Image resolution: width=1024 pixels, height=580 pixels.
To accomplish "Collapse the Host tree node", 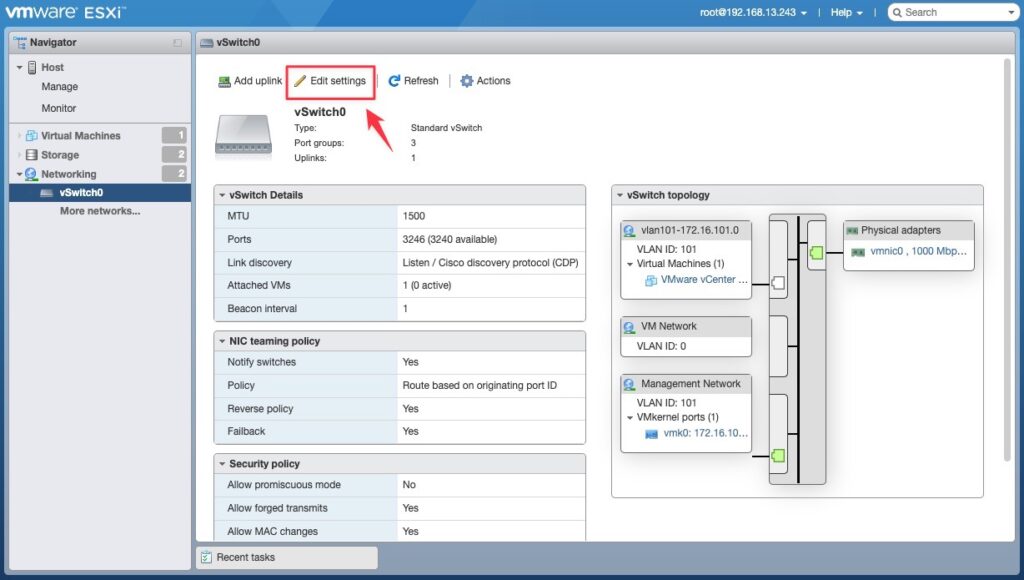I will (x=20, y=67).
